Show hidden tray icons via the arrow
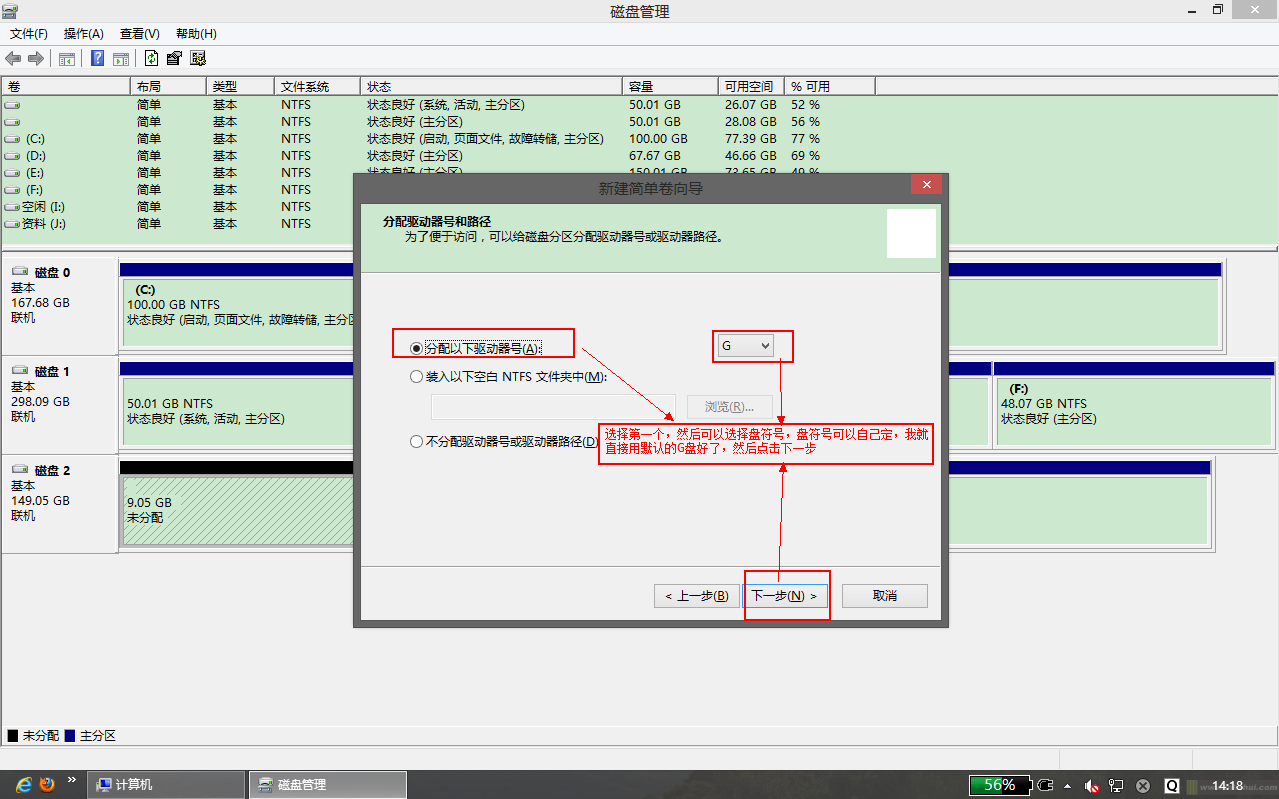 [x=1068, y=786]
